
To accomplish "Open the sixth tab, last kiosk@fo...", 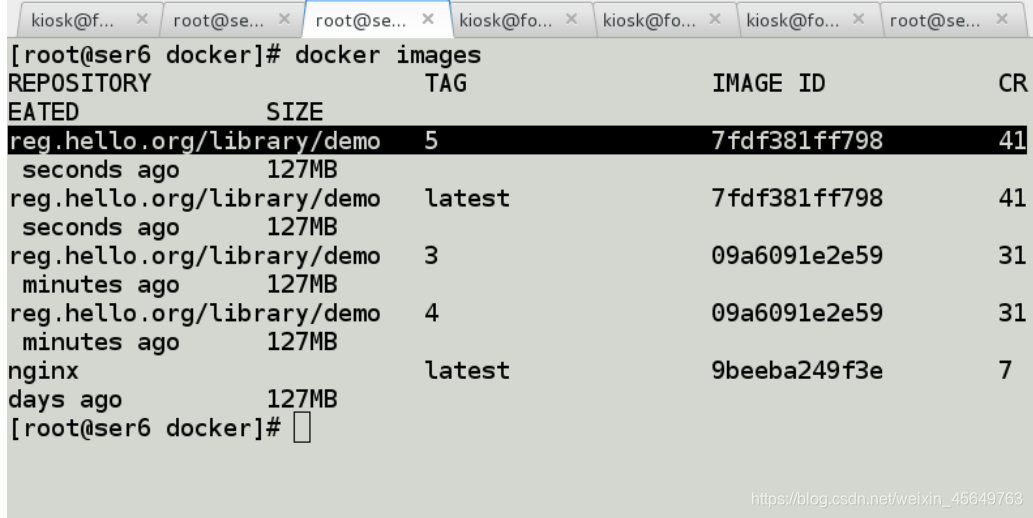I will point(808,20).
